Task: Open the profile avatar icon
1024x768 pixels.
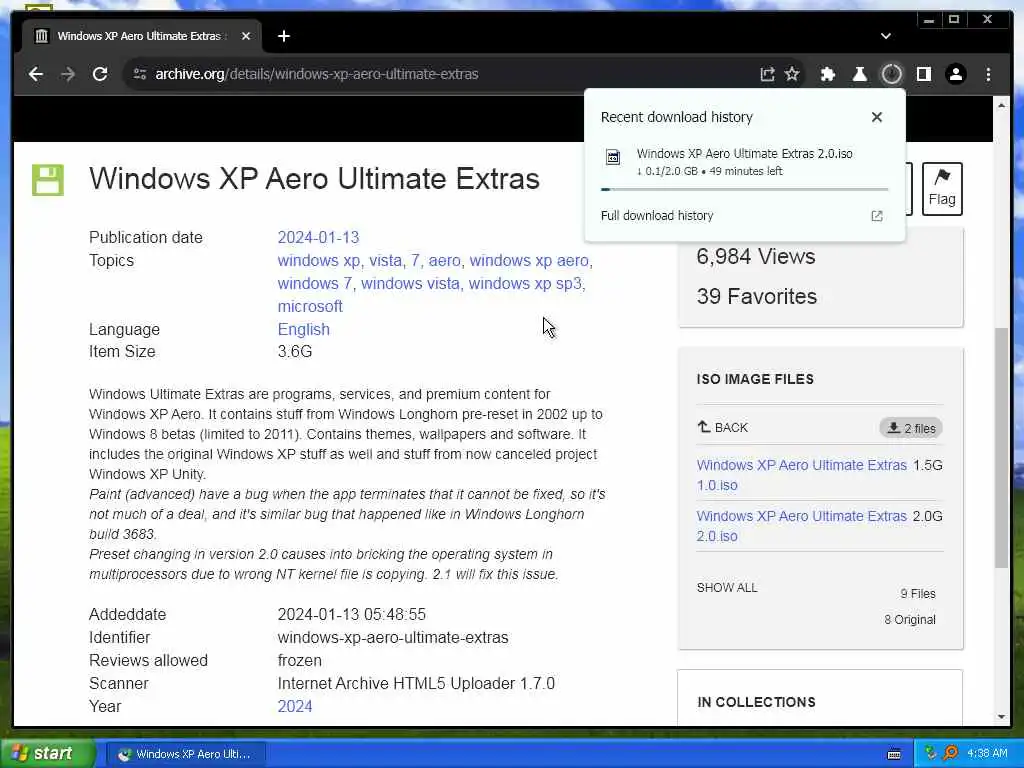Action: (955, 74)
